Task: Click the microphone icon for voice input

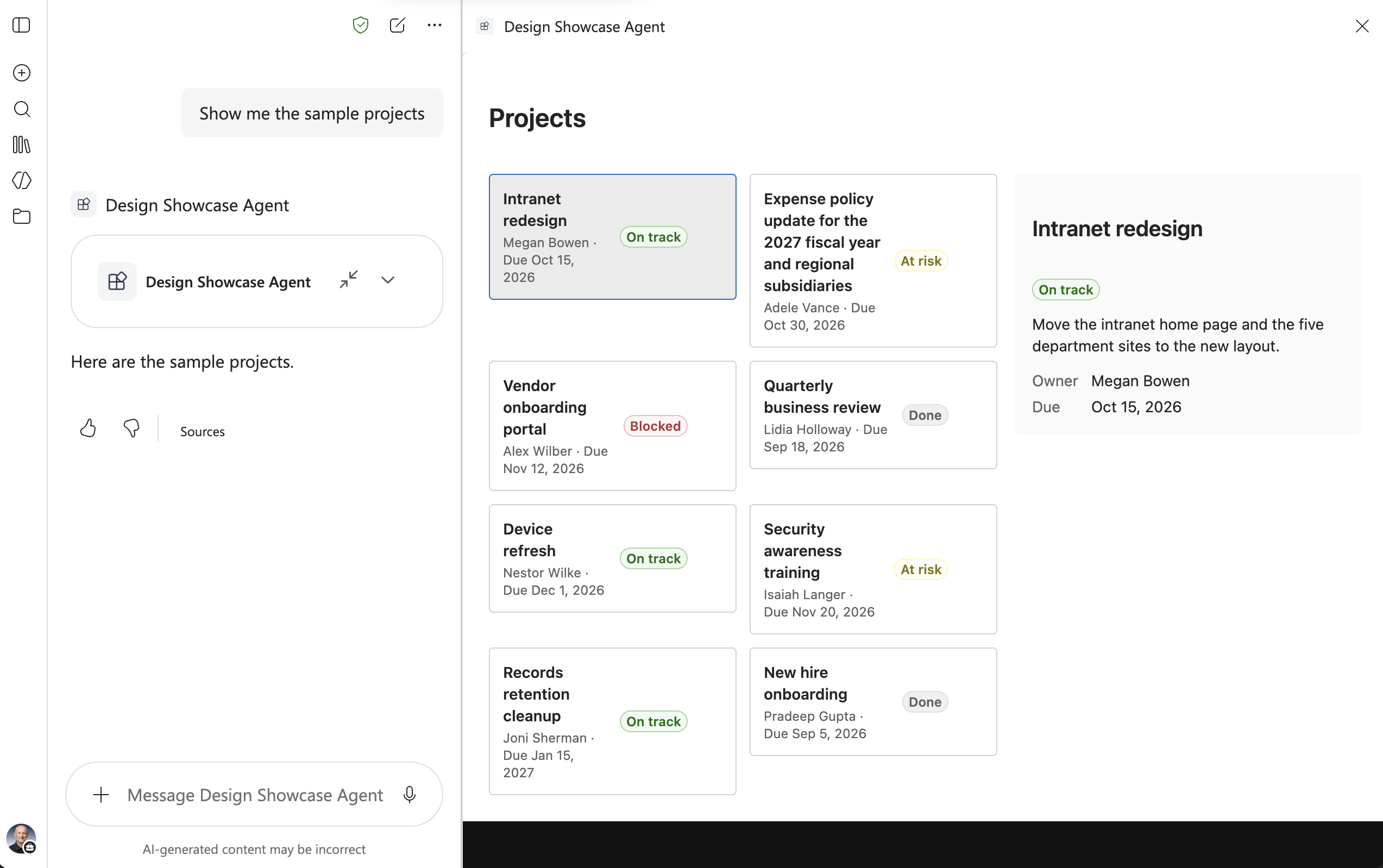Action: [x=410, y=795]
